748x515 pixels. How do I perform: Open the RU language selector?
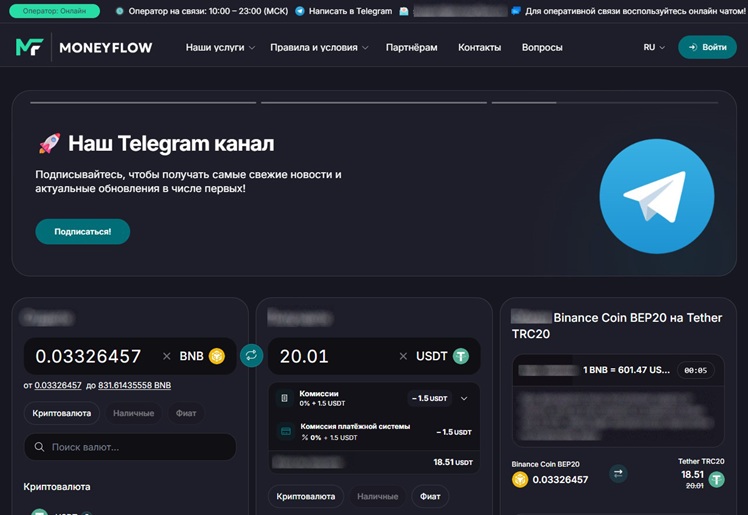click(654, 47)
